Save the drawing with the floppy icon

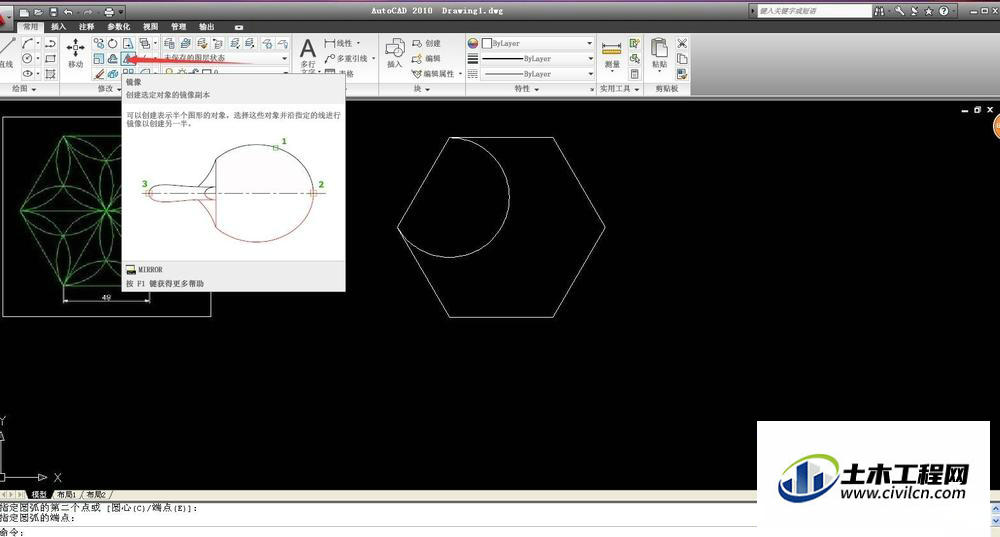(53, 11)
